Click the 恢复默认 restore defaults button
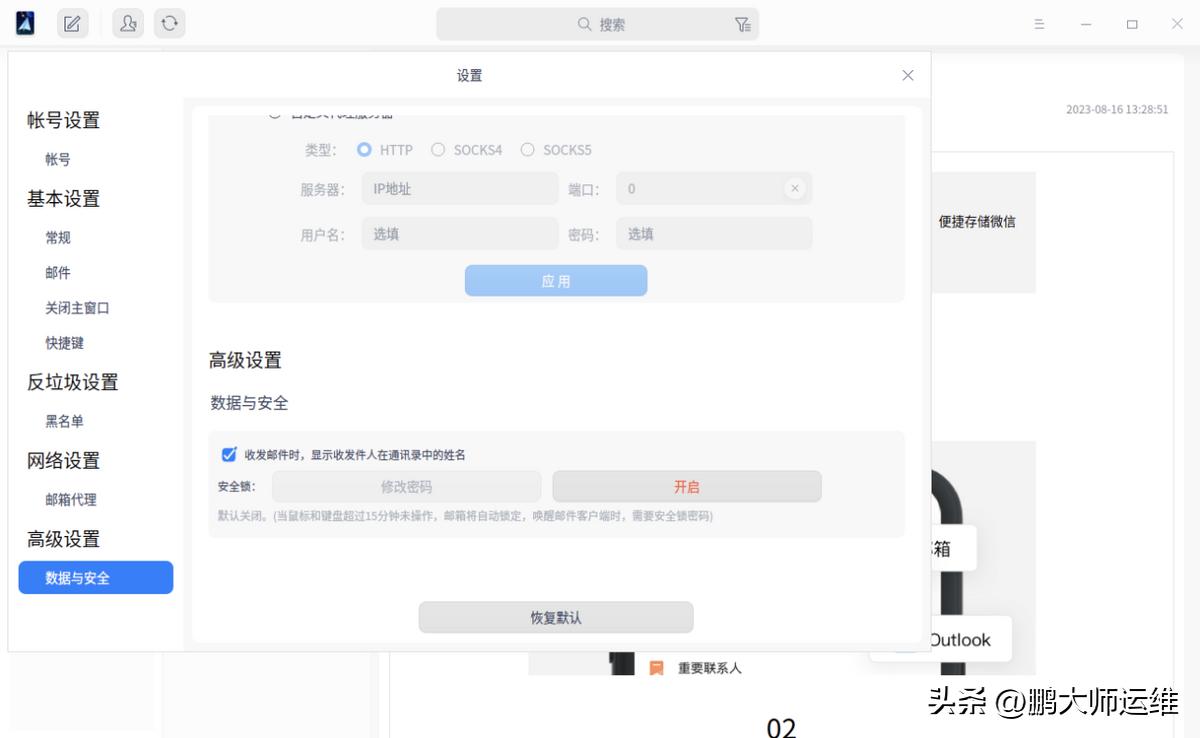 pyautogui.click(x=556, y=616)
